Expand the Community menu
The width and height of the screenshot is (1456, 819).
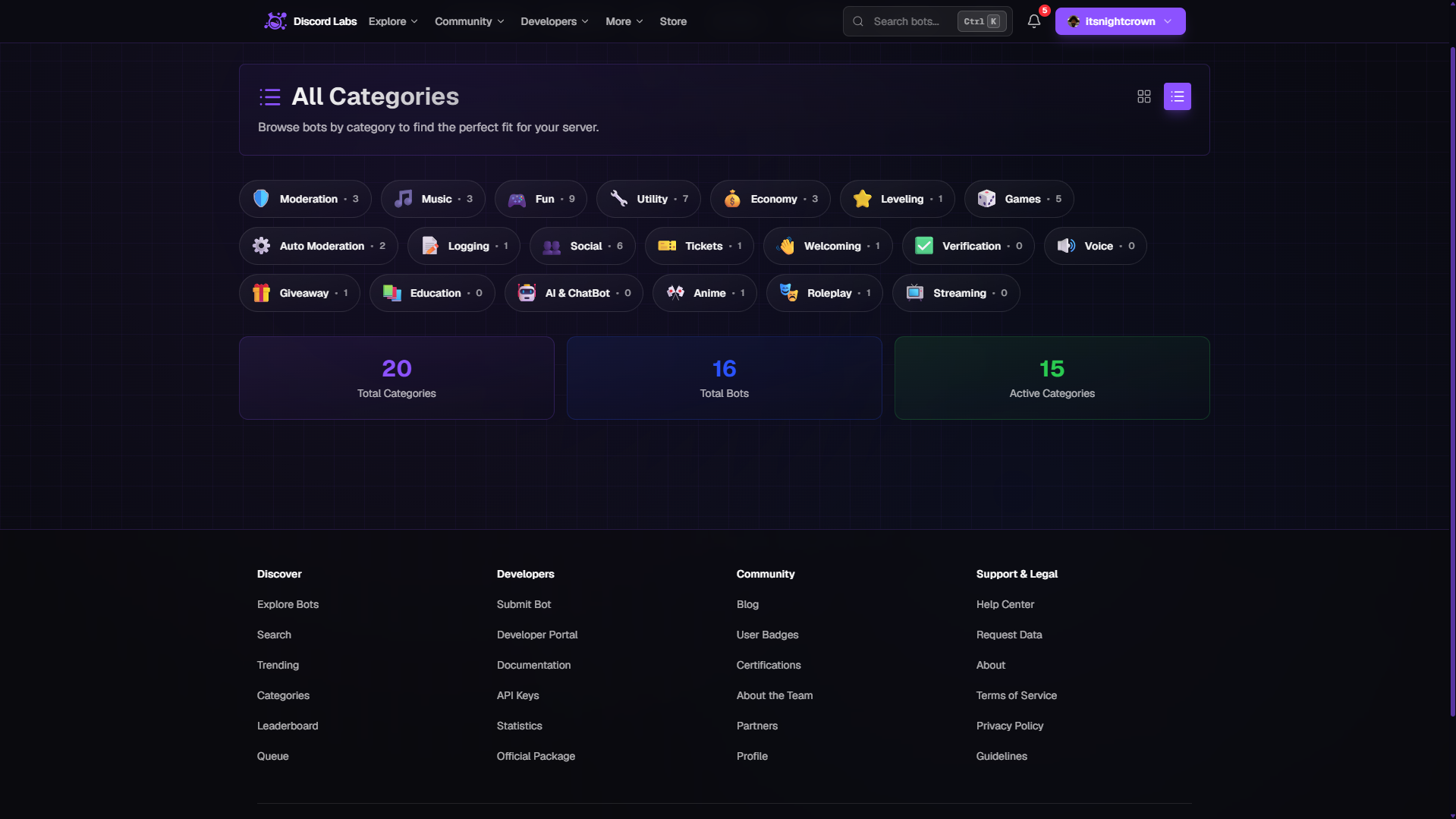tap(469, 21)
